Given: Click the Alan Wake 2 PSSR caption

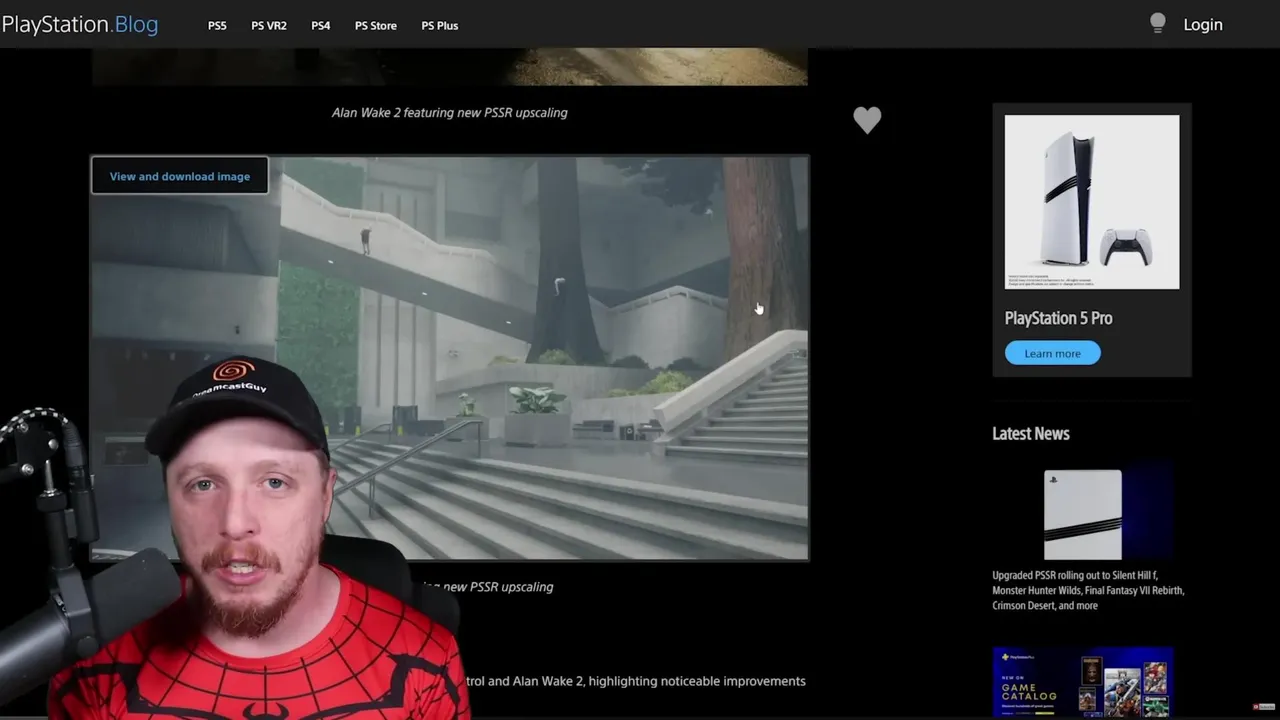Looking at the screenshot, I should [450, 113].
